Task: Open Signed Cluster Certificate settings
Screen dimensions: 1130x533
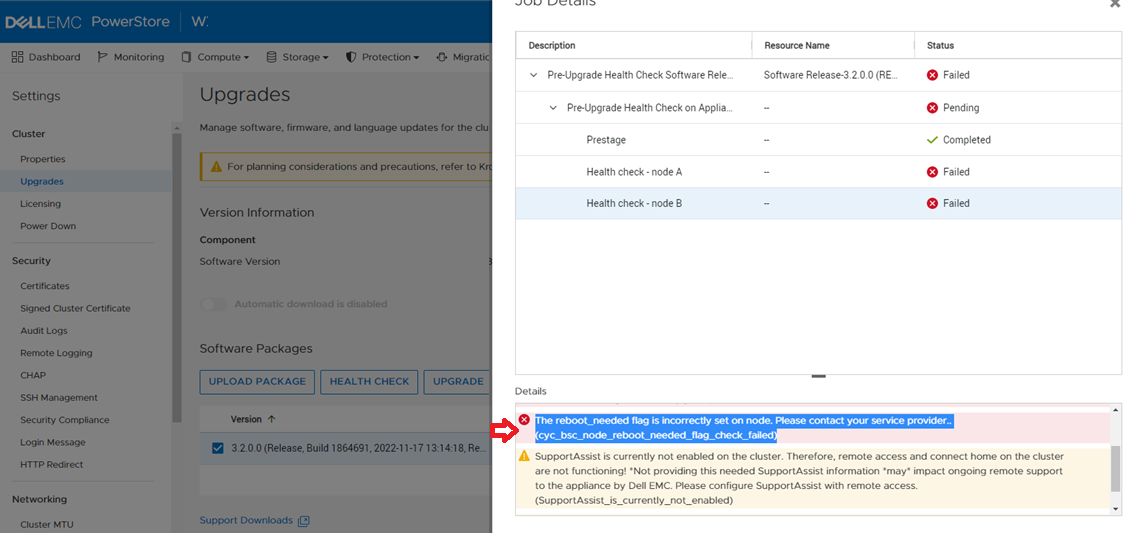Action: [75, 308]
